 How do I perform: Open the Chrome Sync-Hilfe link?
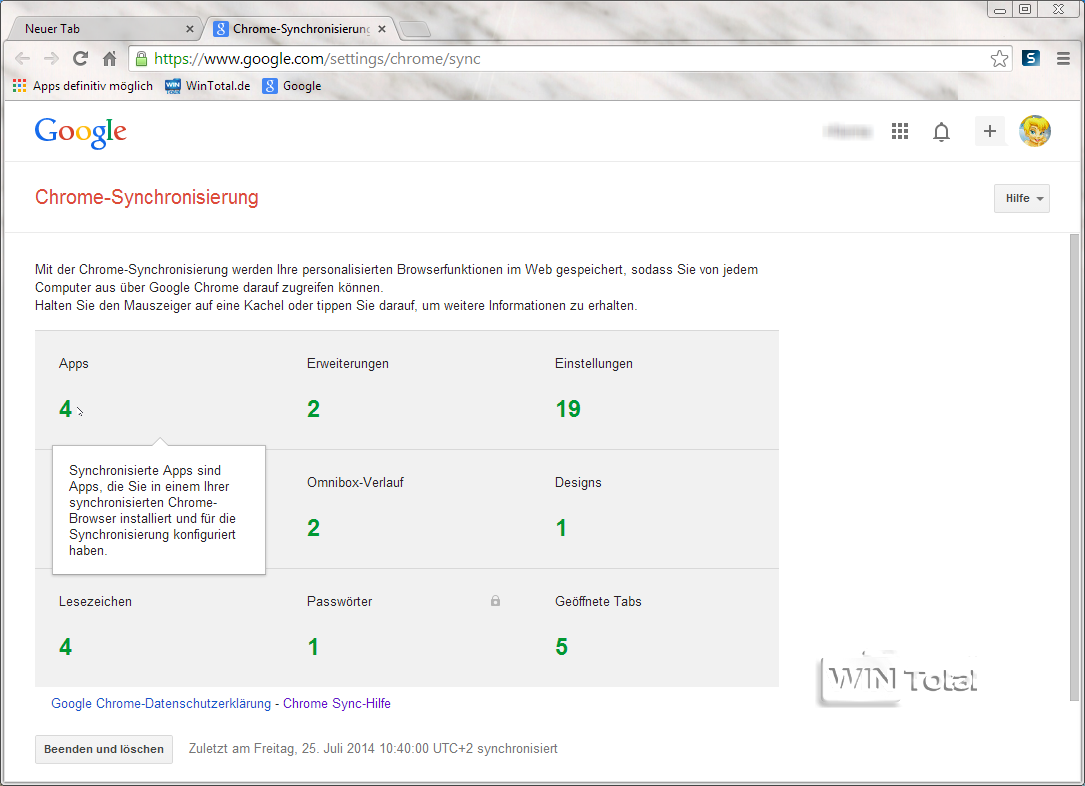coord(337,703)
